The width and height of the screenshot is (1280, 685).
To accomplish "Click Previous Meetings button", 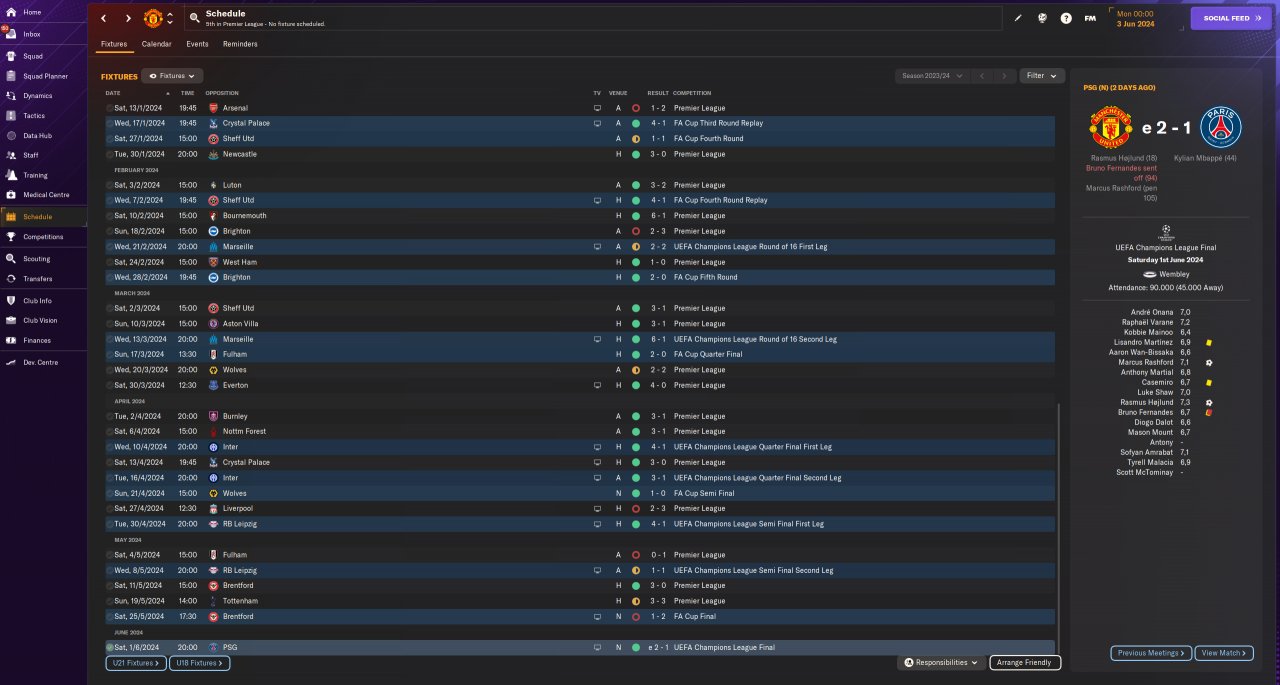I will 1151,653.
